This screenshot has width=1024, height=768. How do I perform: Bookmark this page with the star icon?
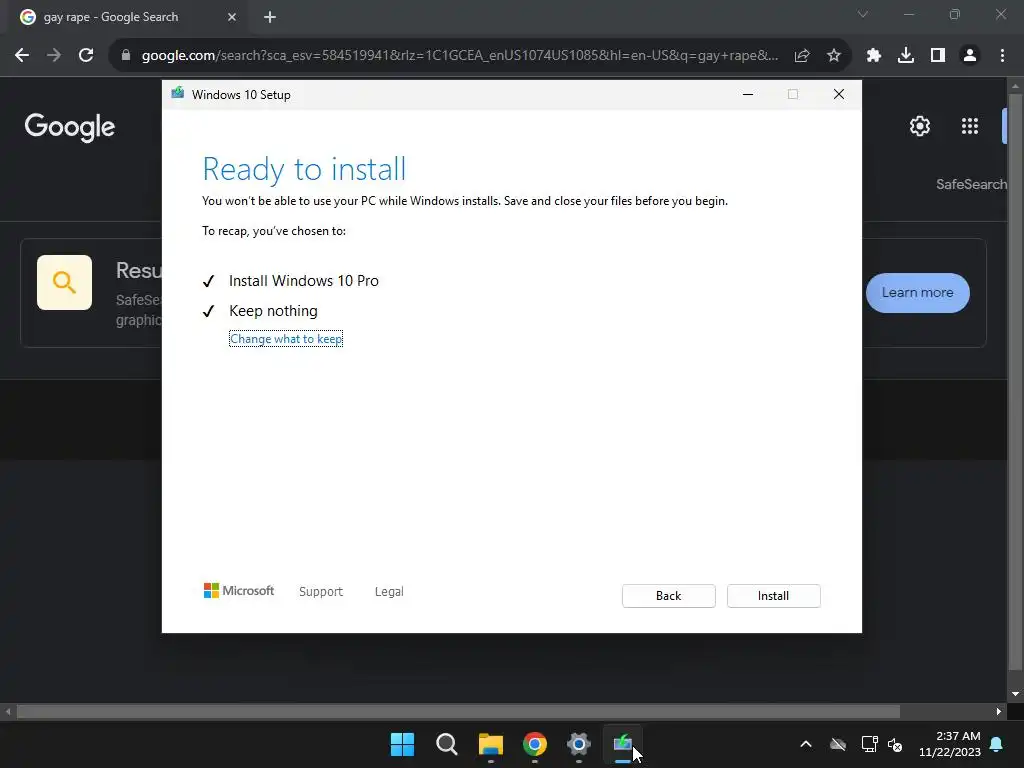[833, 56]
